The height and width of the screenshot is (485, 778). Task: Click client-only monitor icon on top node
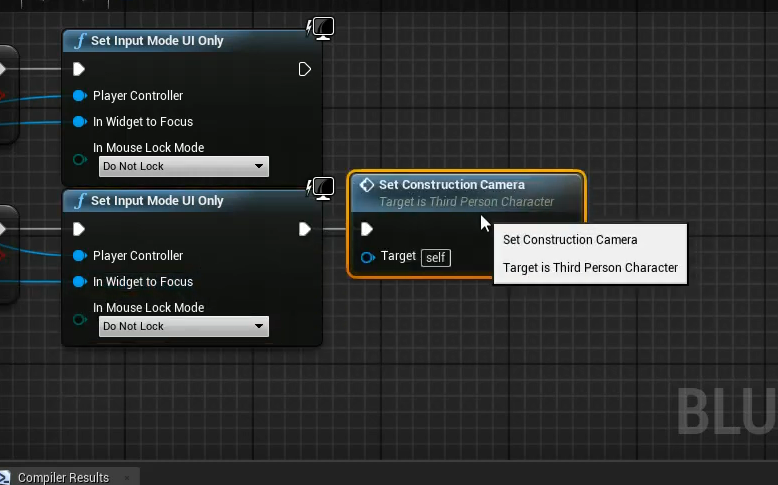pyautogui.click(x=321, y=28)
